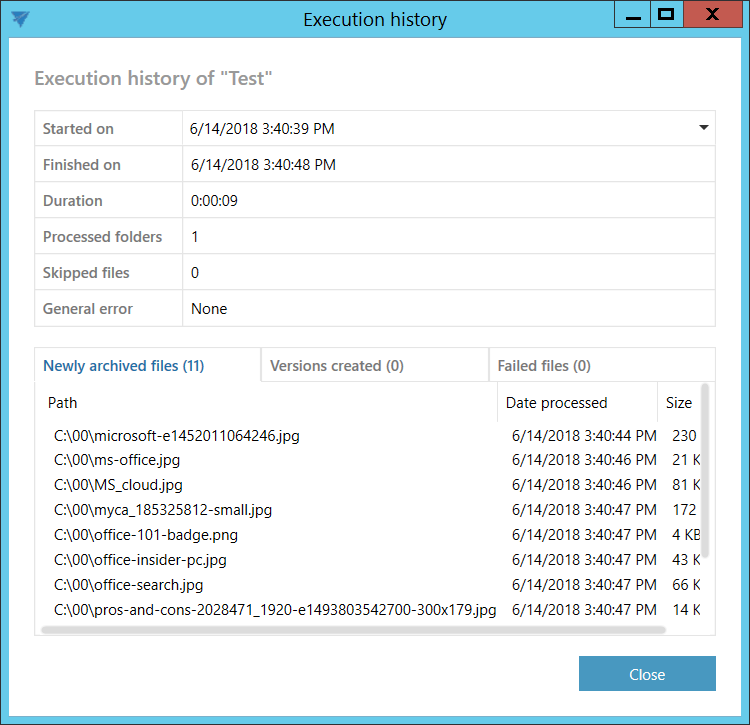Select the ms-office.jpg file row
750x725 pixels.
click(117, 460)
